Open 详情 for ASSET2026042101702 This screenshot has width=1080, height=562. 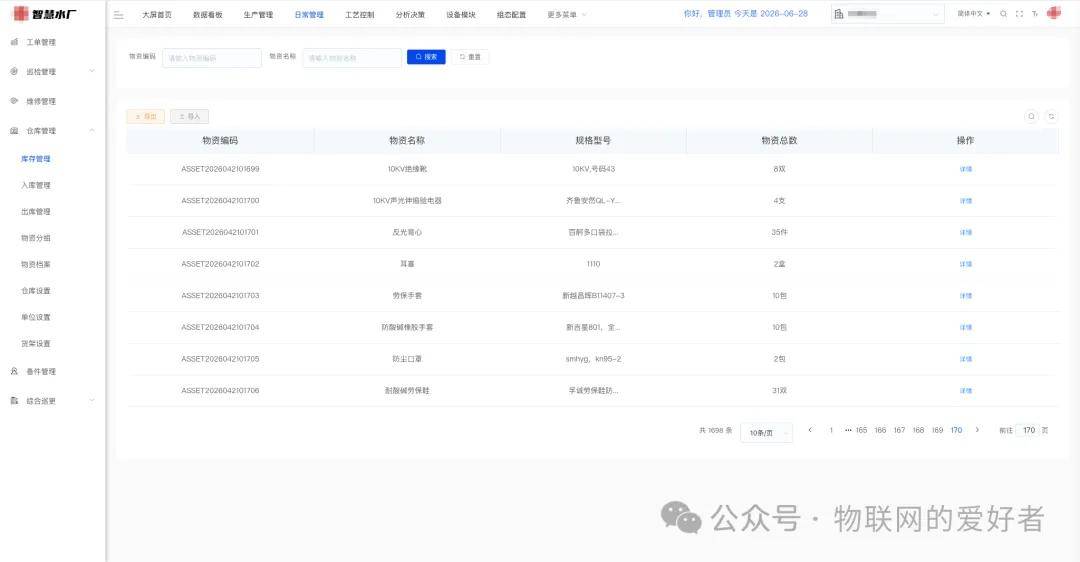pos(966,264)
